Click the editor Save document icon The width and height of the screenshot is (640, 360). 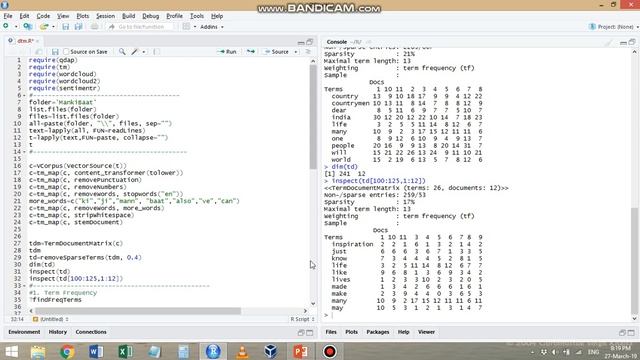pos(55,52)
